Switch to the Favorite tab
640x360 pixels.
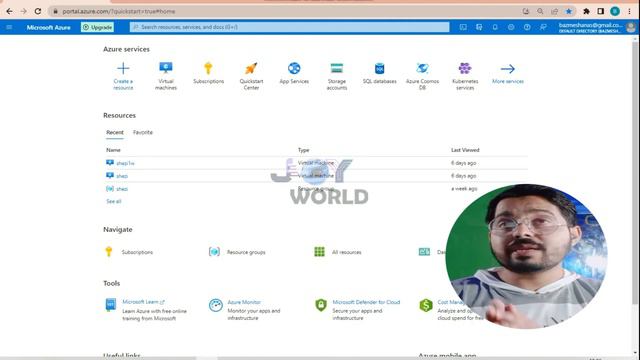143,132
